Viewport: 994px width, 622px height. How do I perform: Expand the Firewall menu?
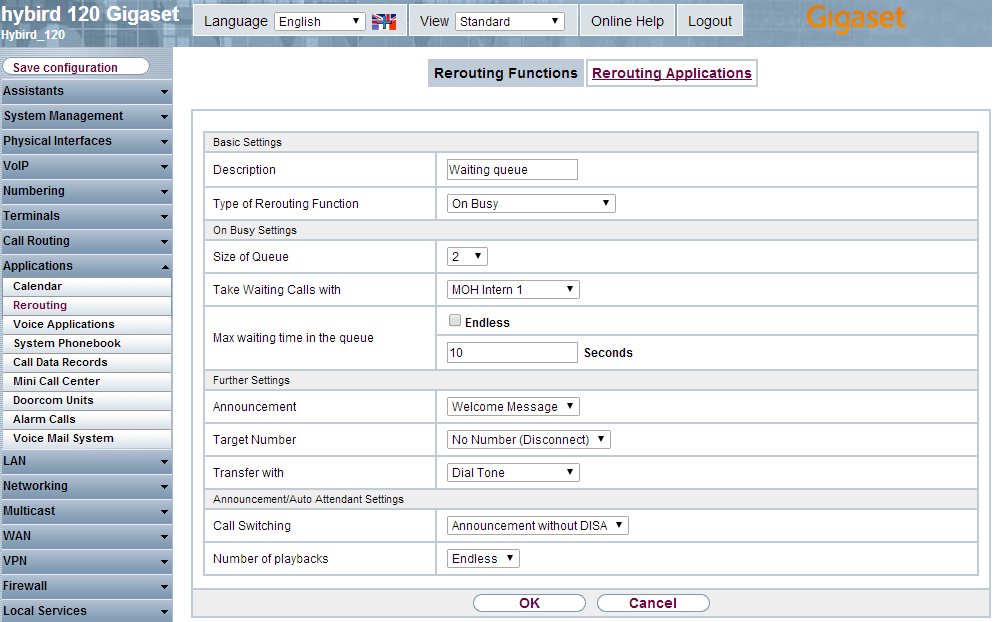click(86, 586)
